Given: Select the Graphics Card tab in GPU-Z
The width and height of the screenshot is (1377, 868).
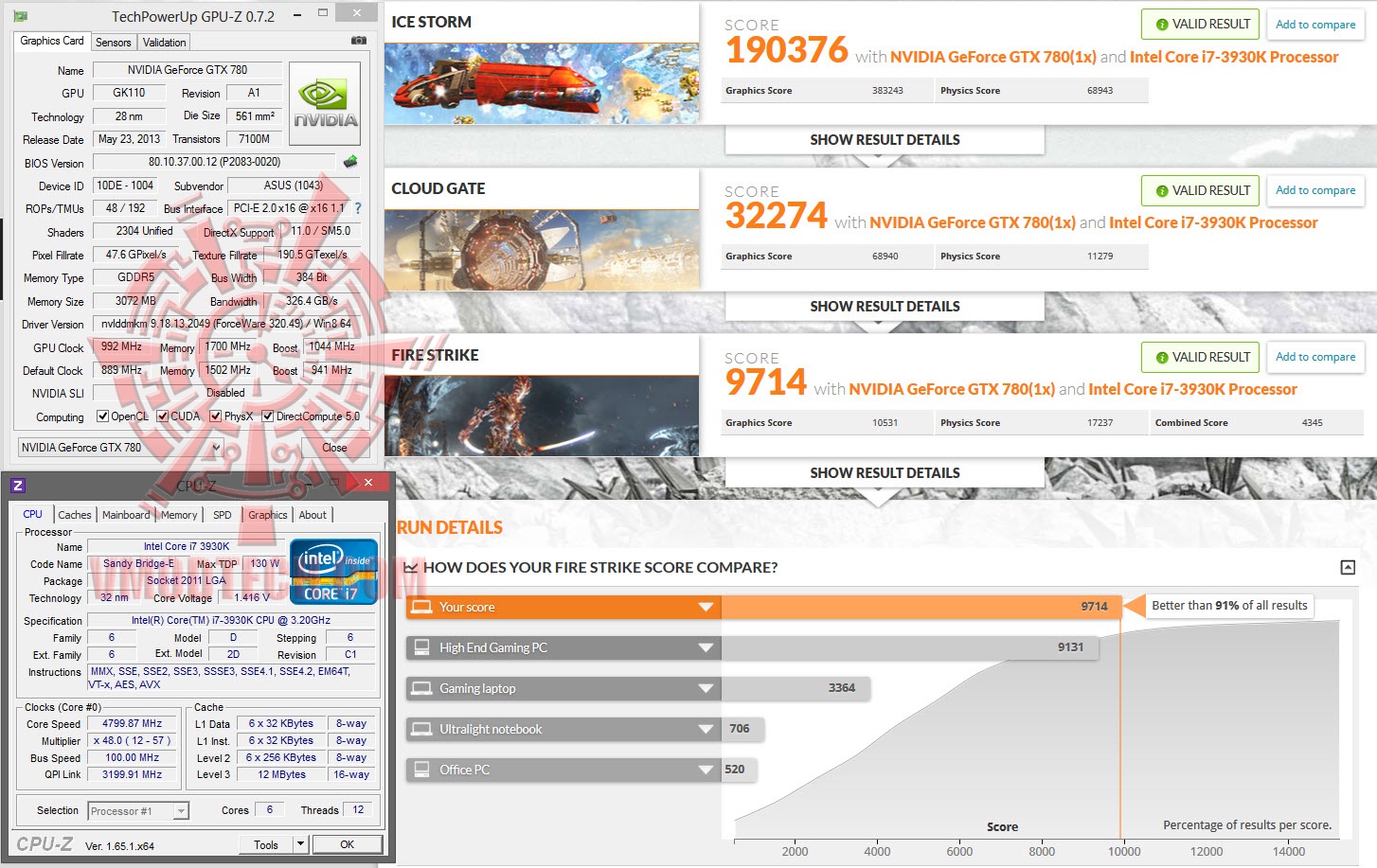Looking at the screenshot, I should (52, 41).
